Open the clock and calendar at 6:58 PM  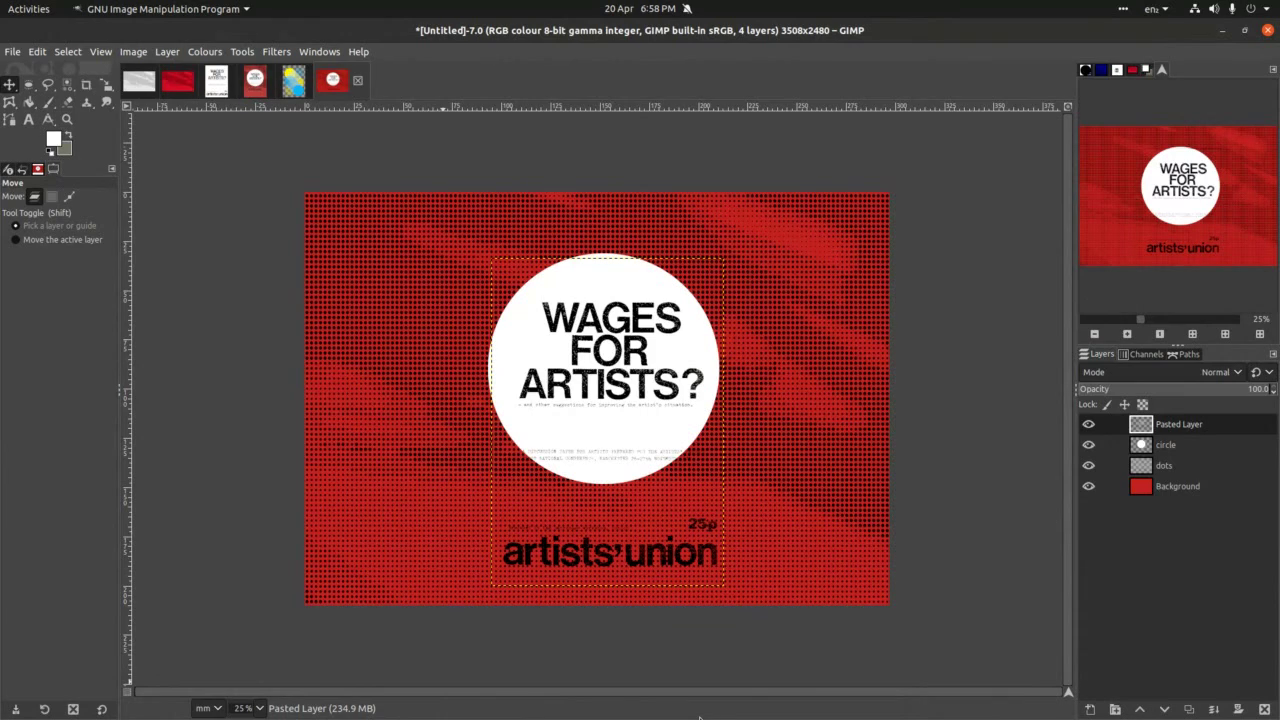click(x=639, y=9)
